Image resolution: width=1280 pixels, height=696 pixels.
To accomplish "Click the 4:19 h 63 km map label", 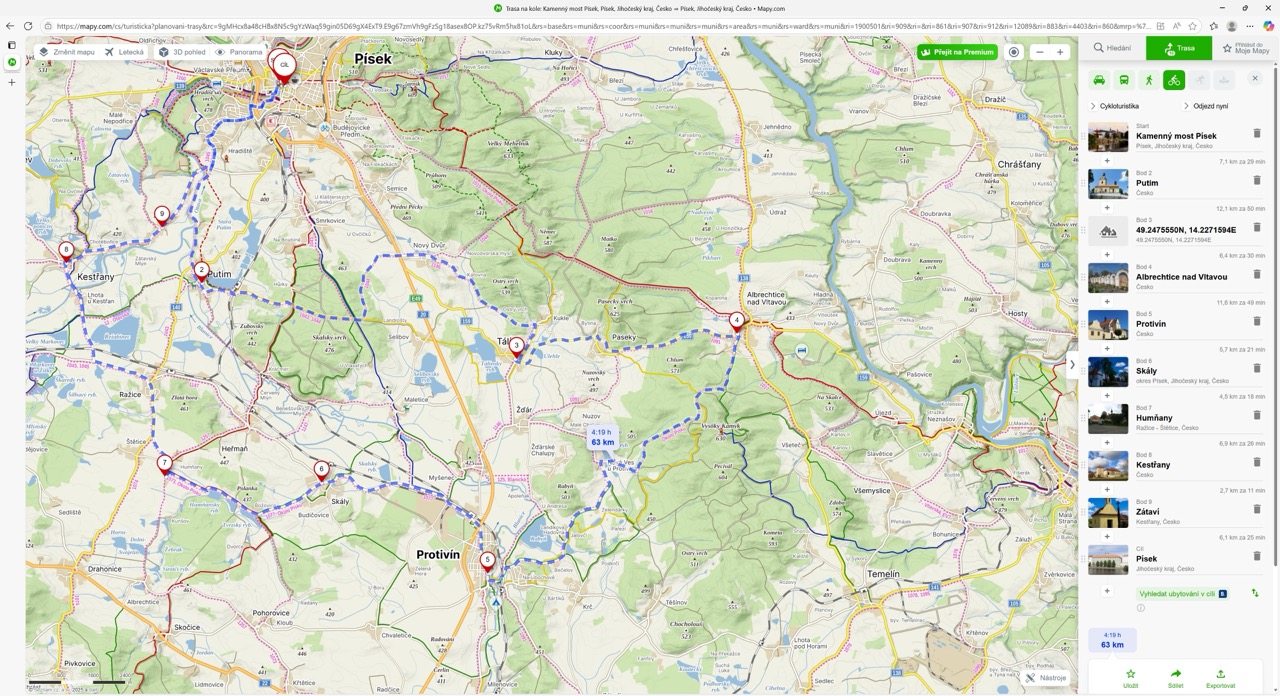I will coord(602,437).
